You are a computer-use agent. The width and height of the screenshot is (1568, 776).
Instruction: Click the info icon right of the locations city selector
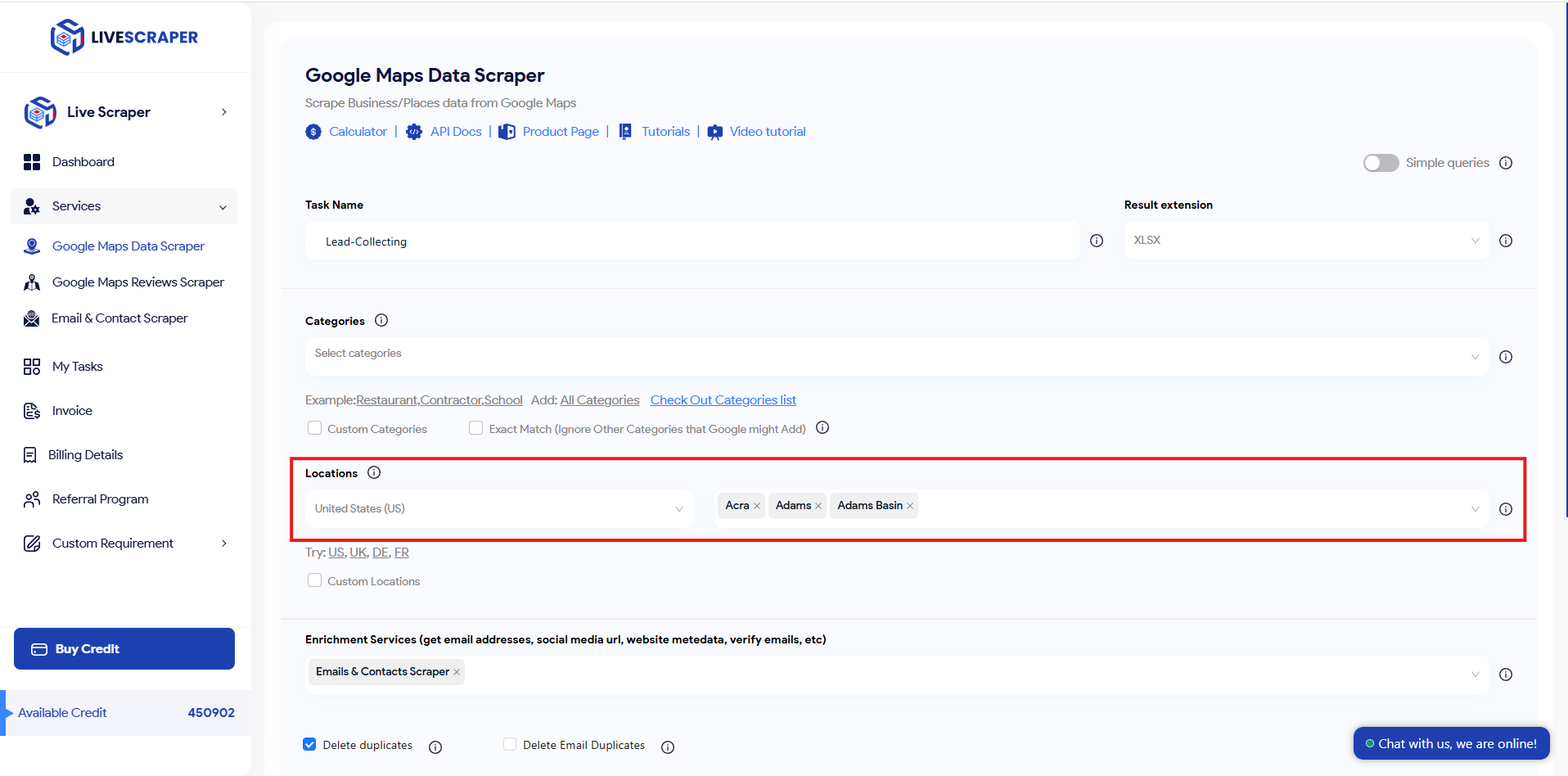tap(1506, 509)
